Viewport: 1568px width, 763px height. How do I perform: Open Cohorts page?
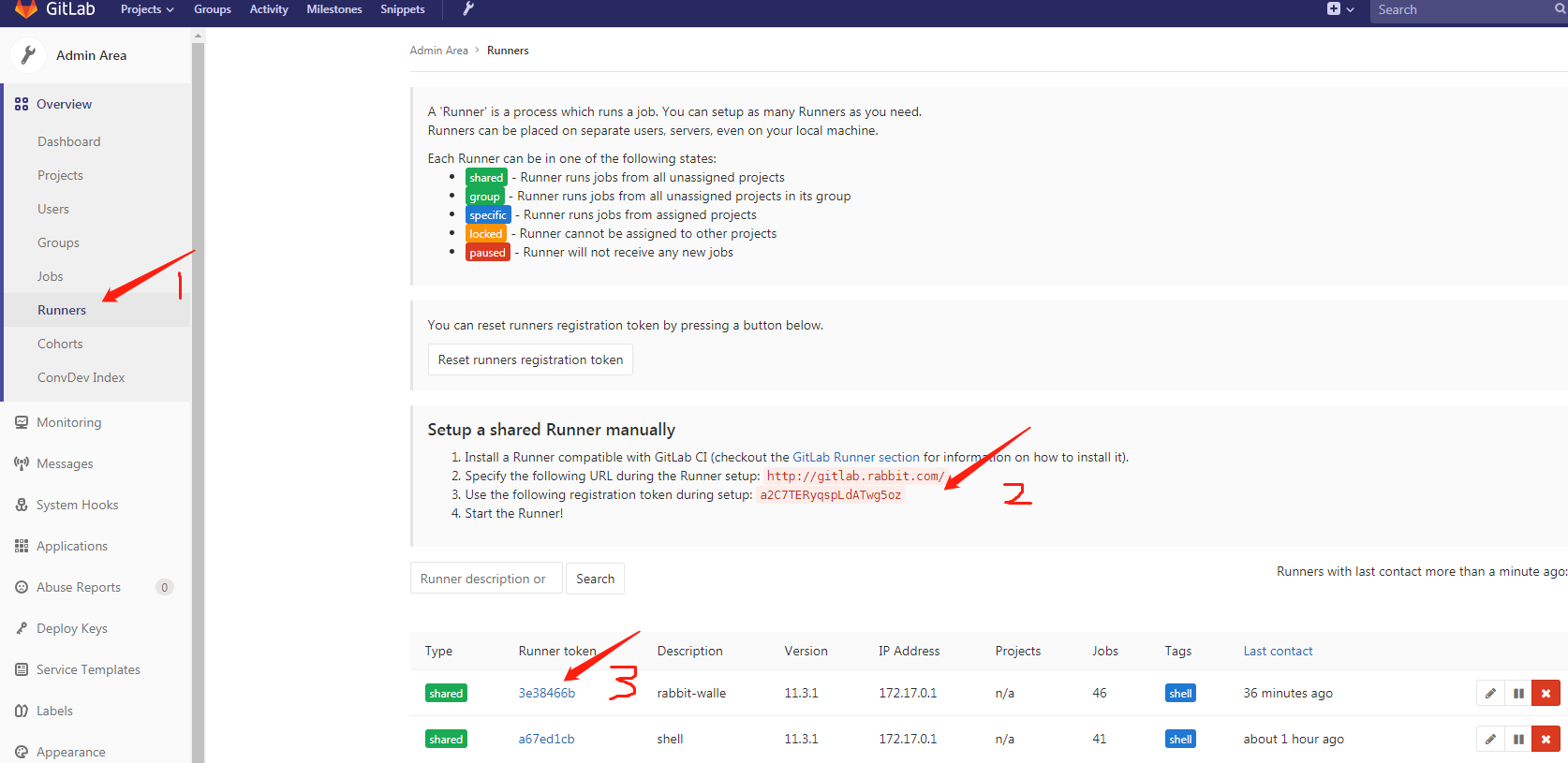click(x=60, y=344)
